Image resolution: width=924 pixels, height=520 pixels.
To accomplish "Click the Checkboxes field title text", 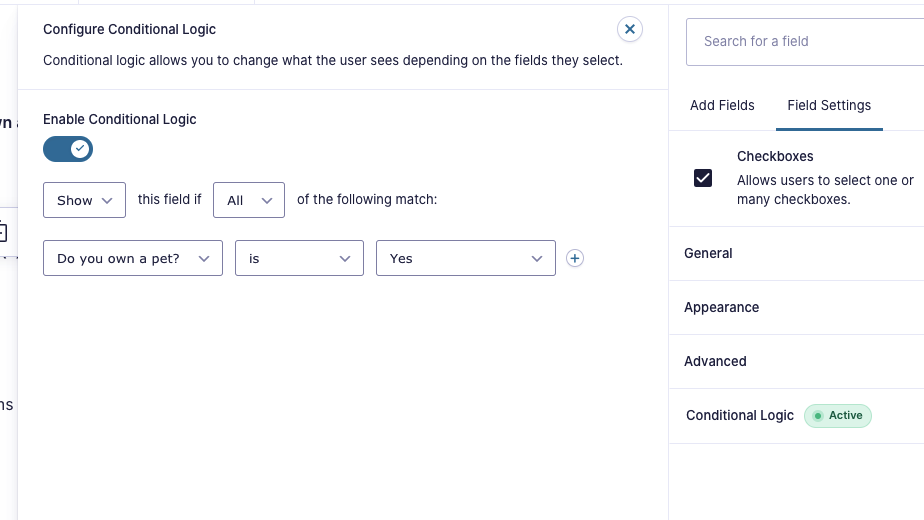I will (775, 156).
